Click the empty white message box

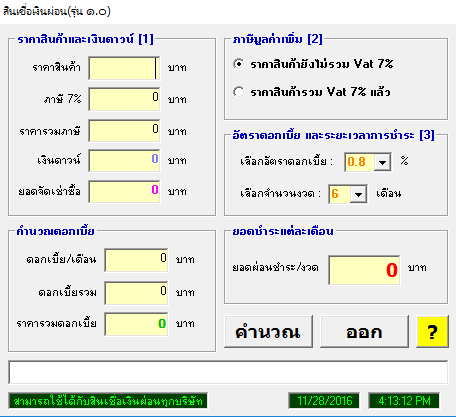(x=228, y=372)
